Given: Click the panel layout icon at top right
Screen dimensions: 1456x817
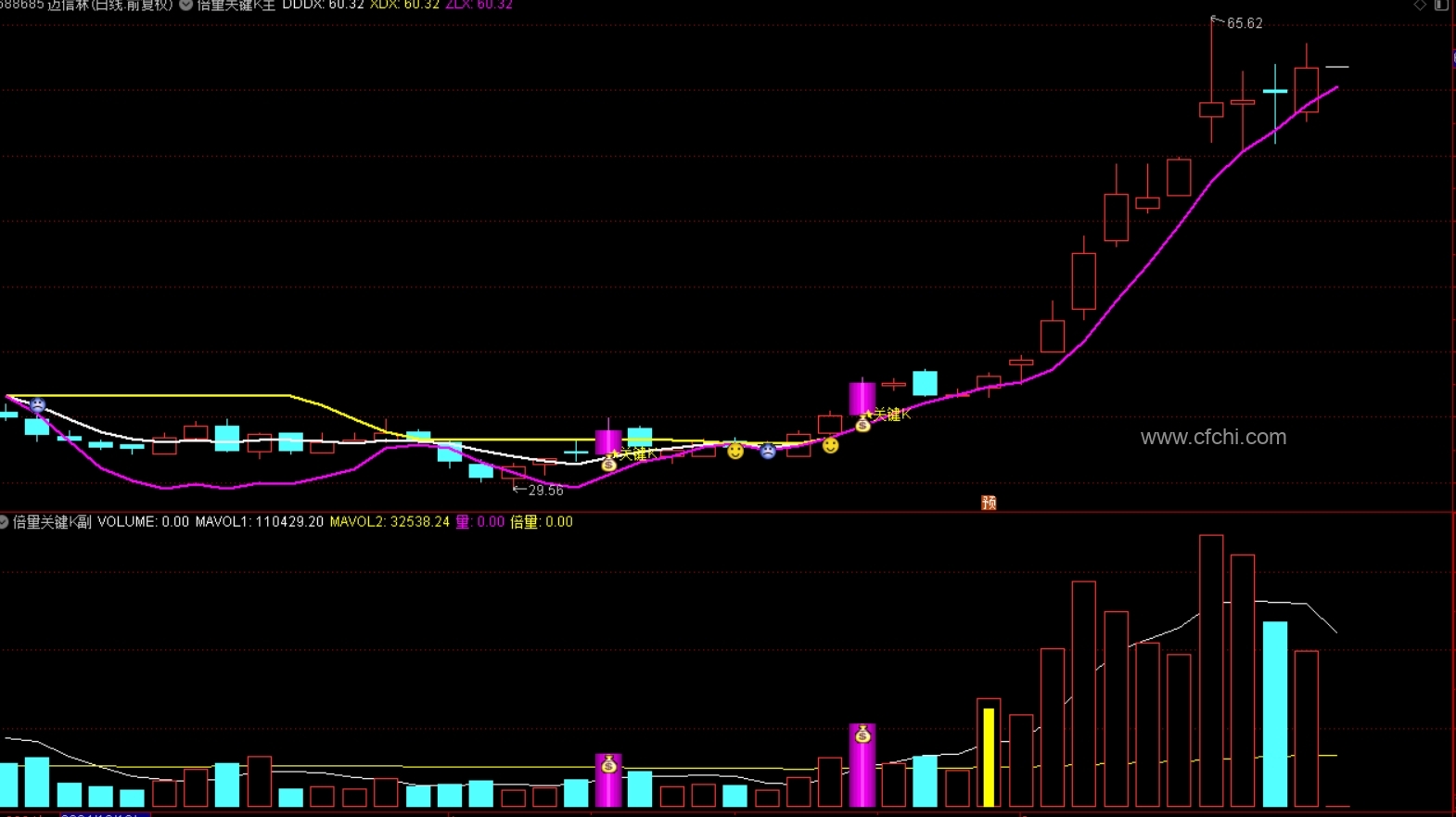Looking at the screenshot, I should [x=1441, y=5].
